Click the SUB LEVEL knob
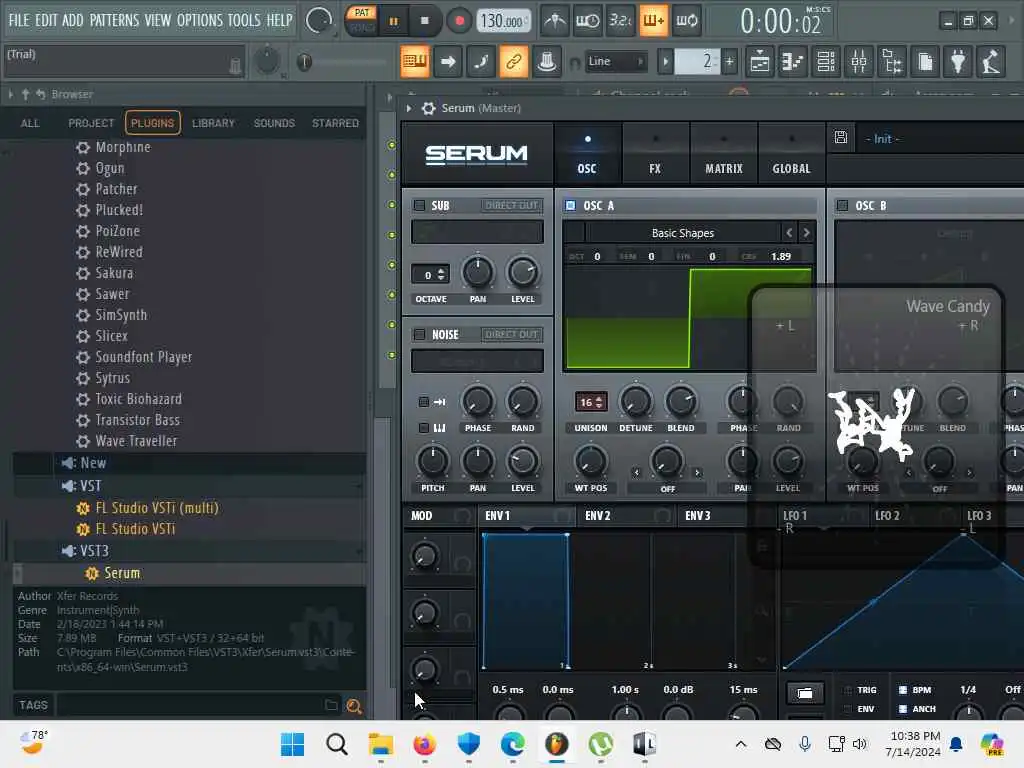The width and height of the screenshot is (1024, 768). tap(522, 272)
